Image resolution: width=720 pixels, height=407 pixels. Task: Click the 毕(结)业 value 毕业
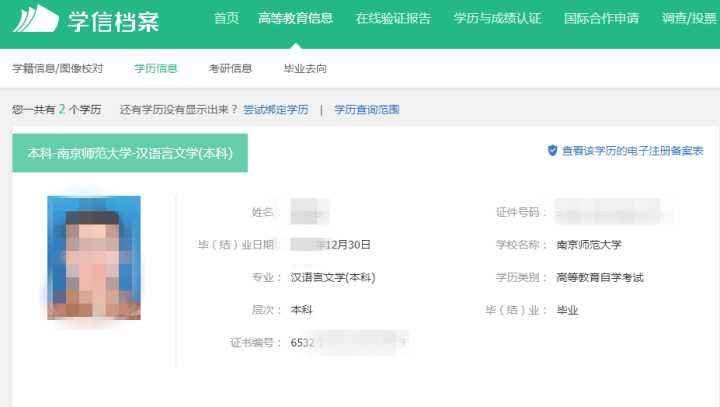tap(567, 310)
